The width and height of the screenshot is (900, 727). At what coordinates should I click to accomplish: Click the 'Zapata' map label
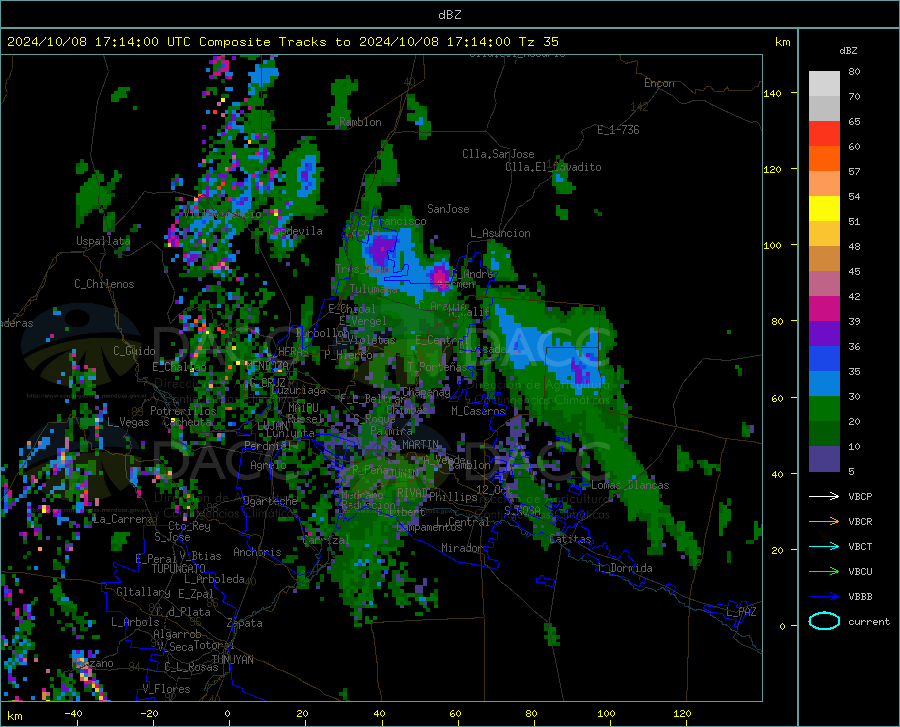point(245,623)
